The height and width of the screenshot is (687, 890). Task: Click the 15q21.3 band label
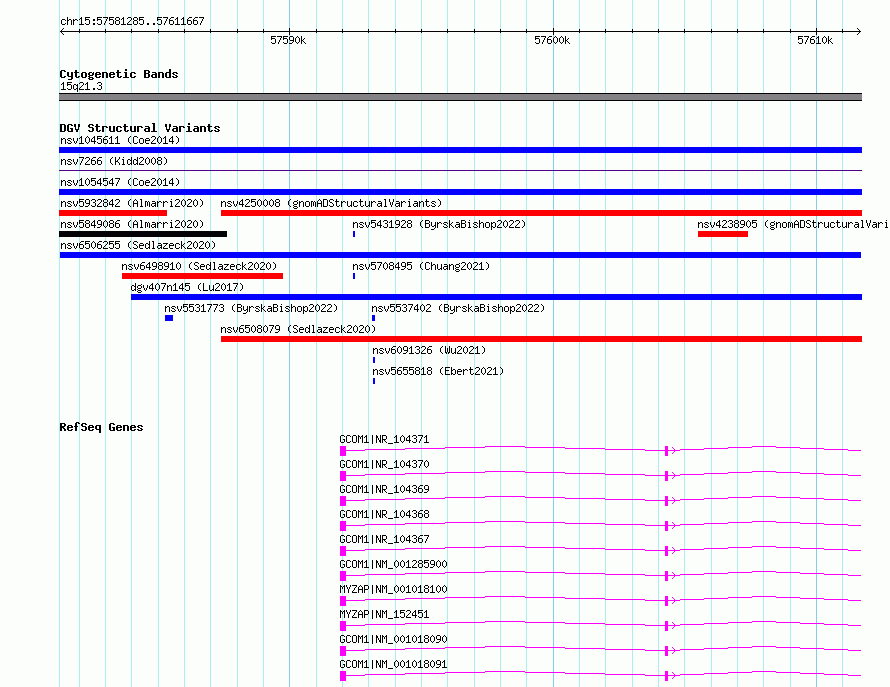(81, 86)
